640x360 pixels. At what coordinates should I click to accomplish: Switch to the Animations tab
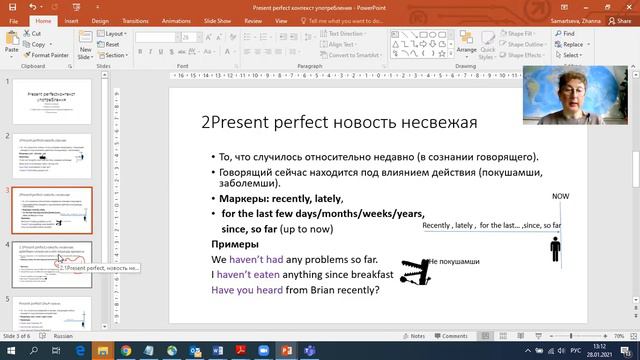click(176, 21)
